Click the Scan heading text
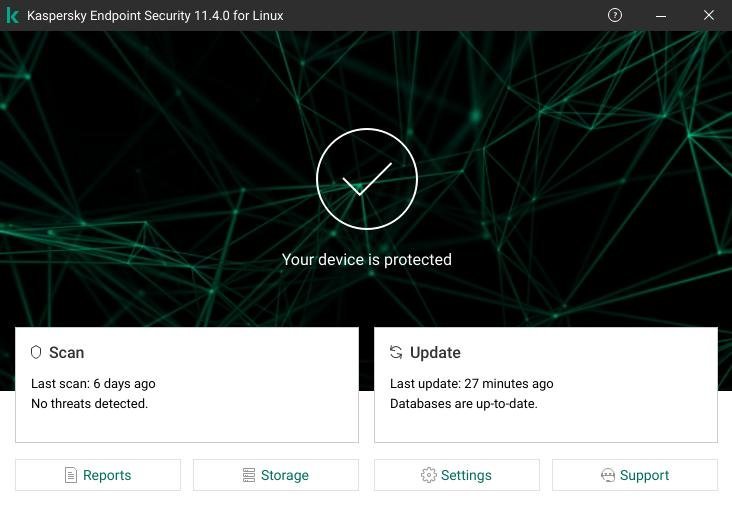This screenshot has height=505, width=732. click(67, 352)
